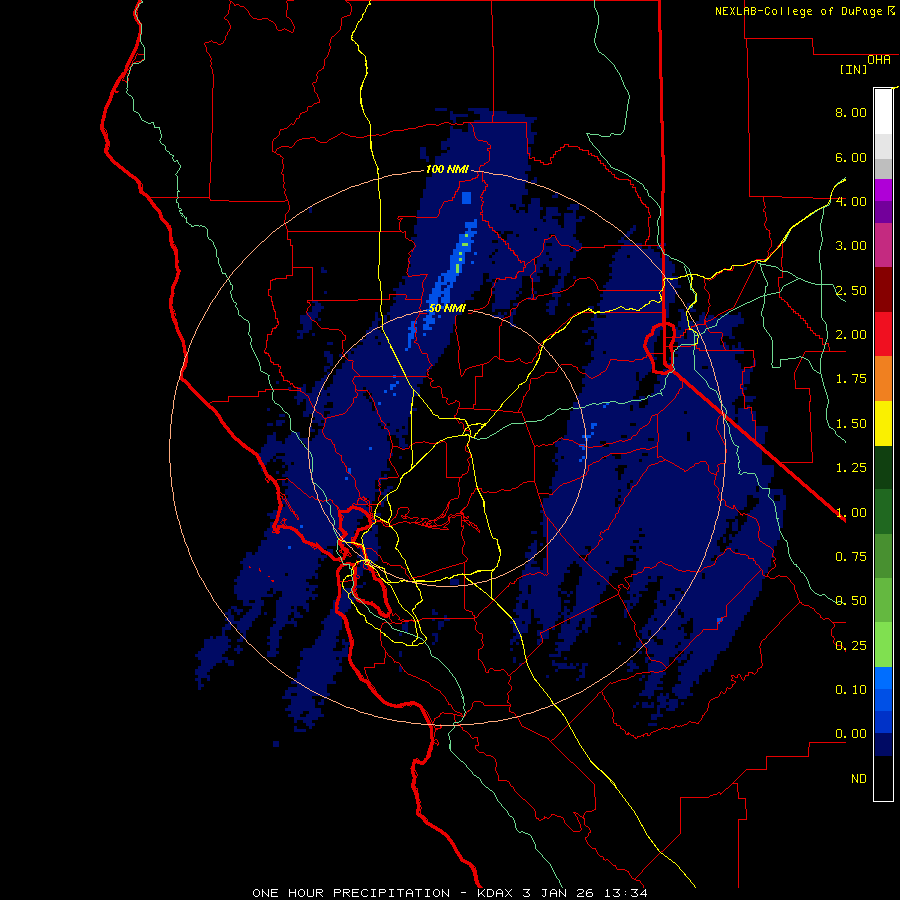The width and height of the screenshot is (900, 900).
Task: Click the 50 NMI range ring label
Action: point(447,308)
